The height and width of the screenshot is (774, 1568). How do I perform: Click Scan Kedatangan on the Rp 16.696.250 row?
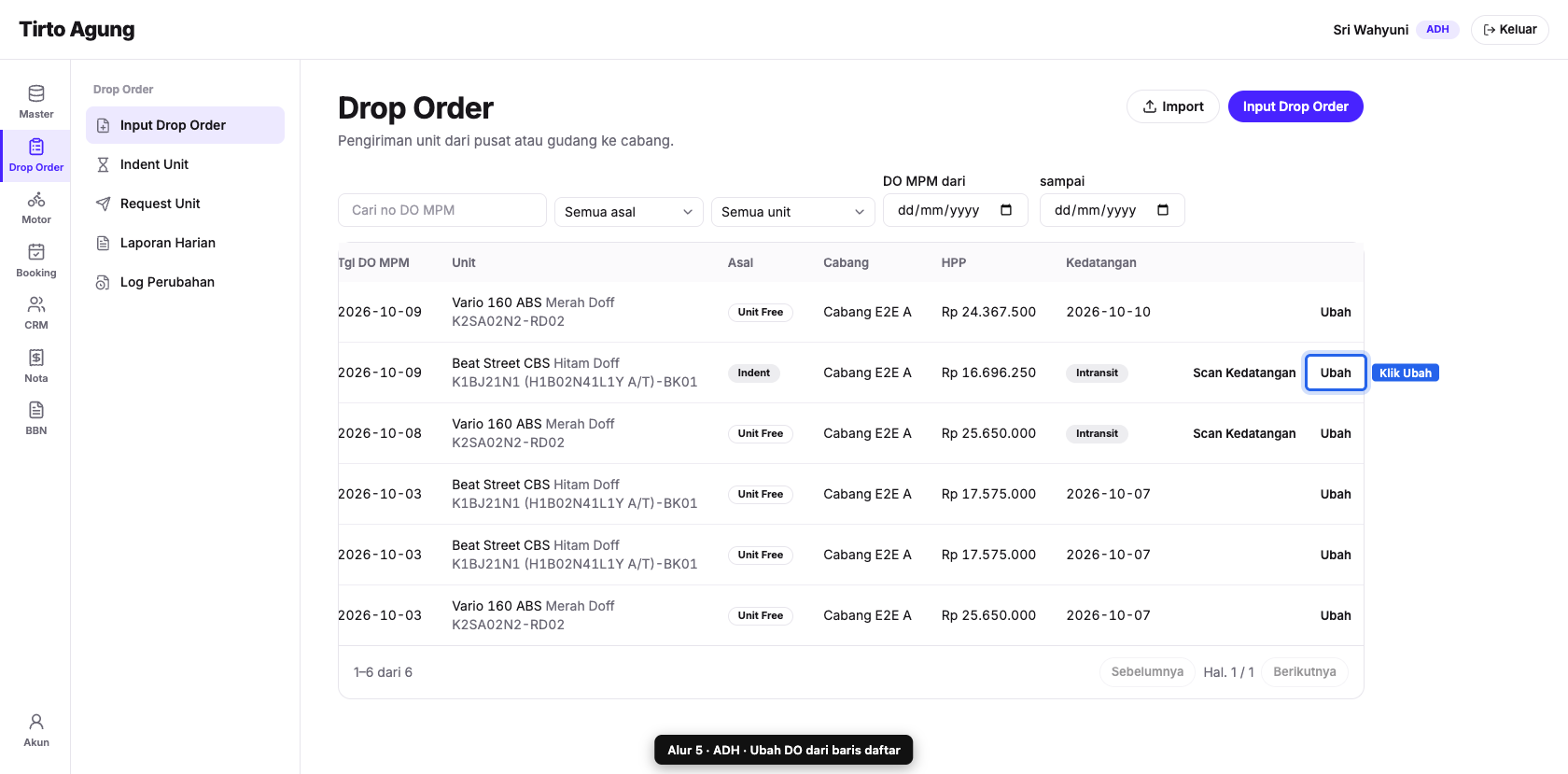[1244, 373]
